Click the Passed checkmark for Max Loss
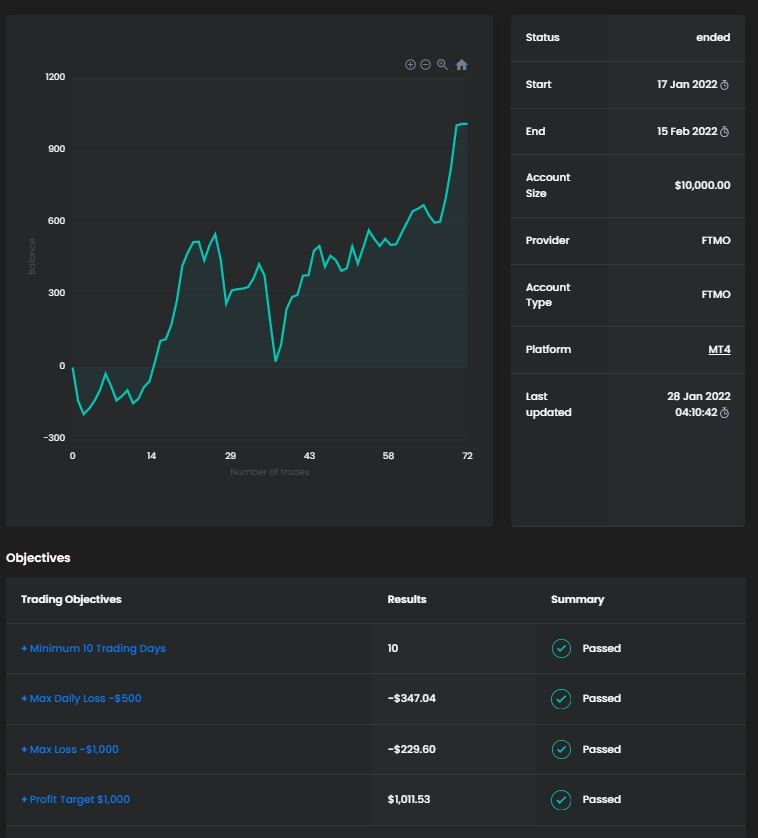Screen dimensions: 758x838 [x=561, y=749]
